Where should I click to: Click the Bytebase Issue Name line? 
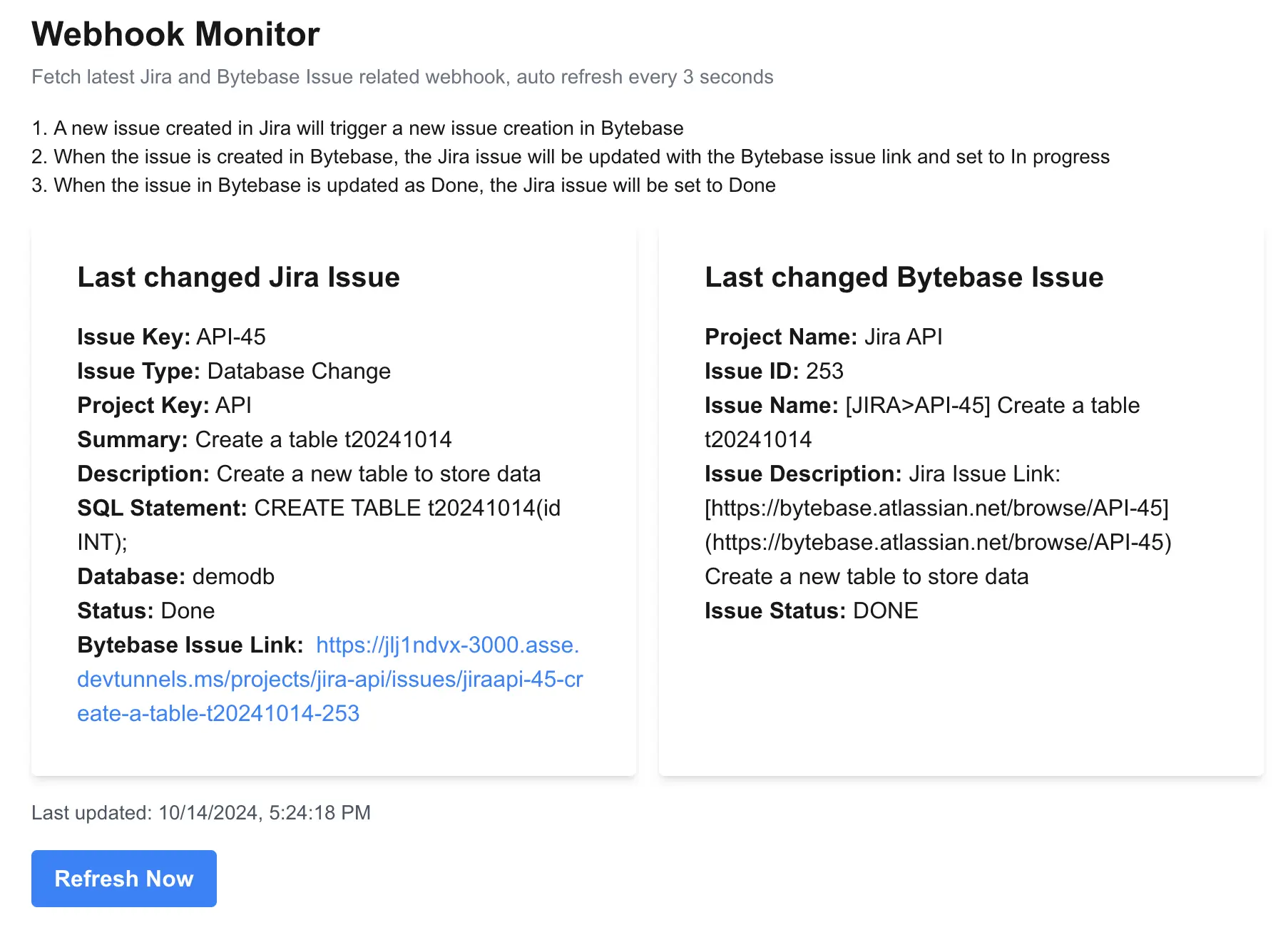tap(922, 422)
